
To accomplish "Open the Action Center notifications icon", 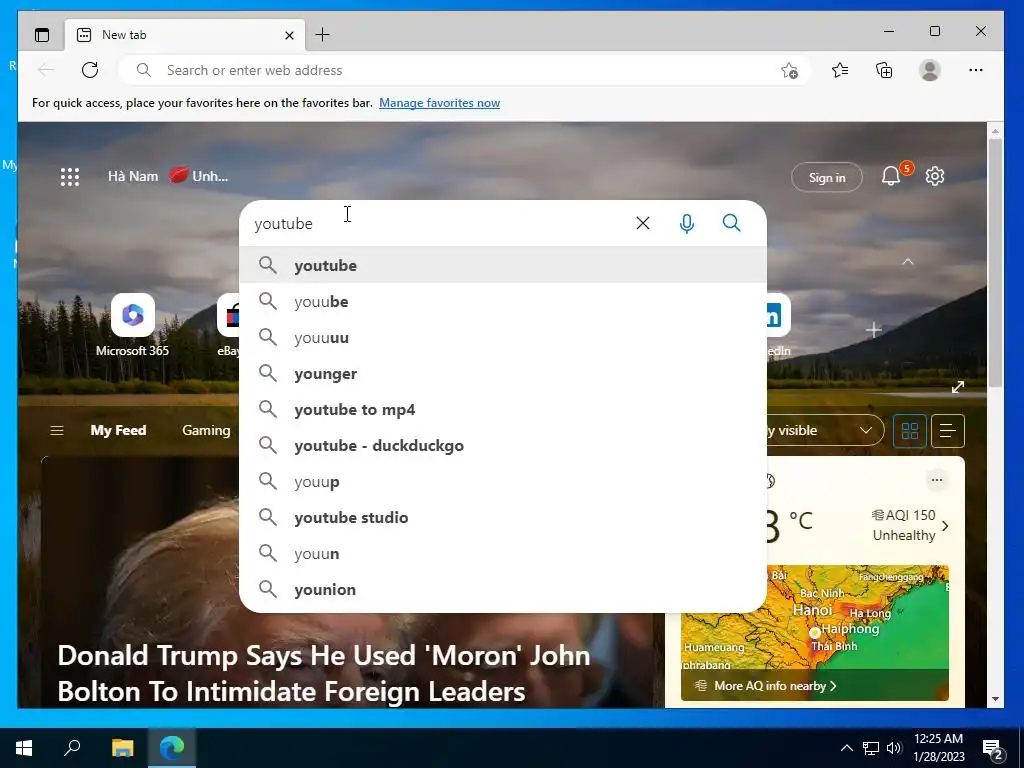I will click(993, 748).
